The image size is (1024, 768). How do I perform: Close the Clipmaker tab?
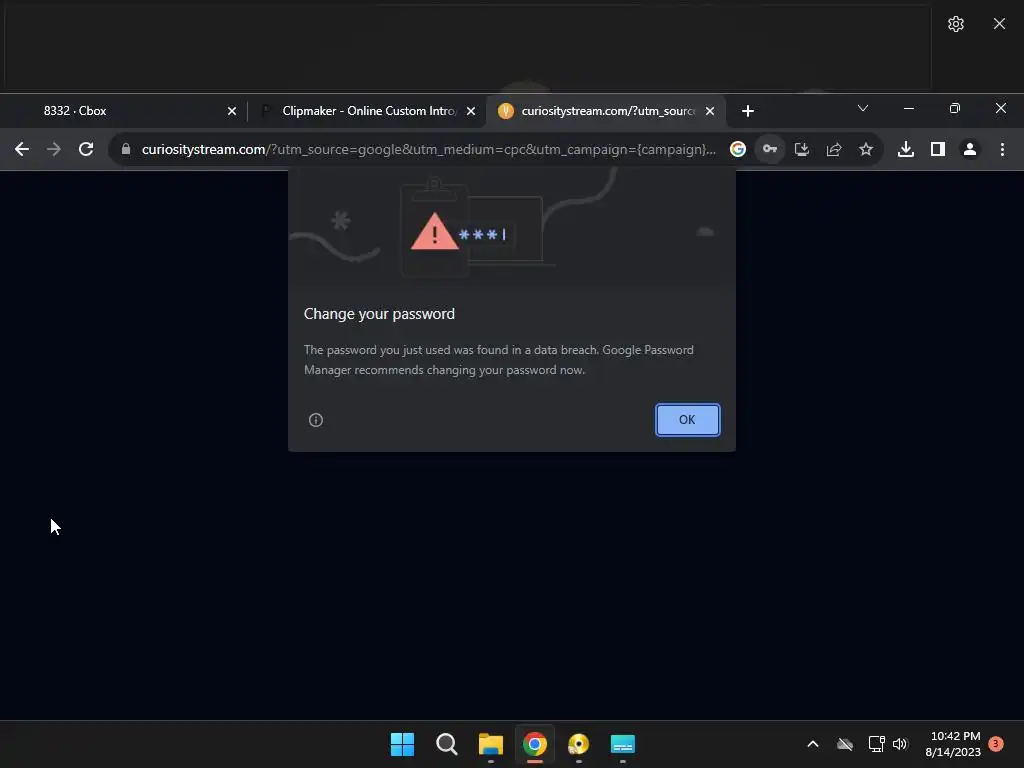471,111
